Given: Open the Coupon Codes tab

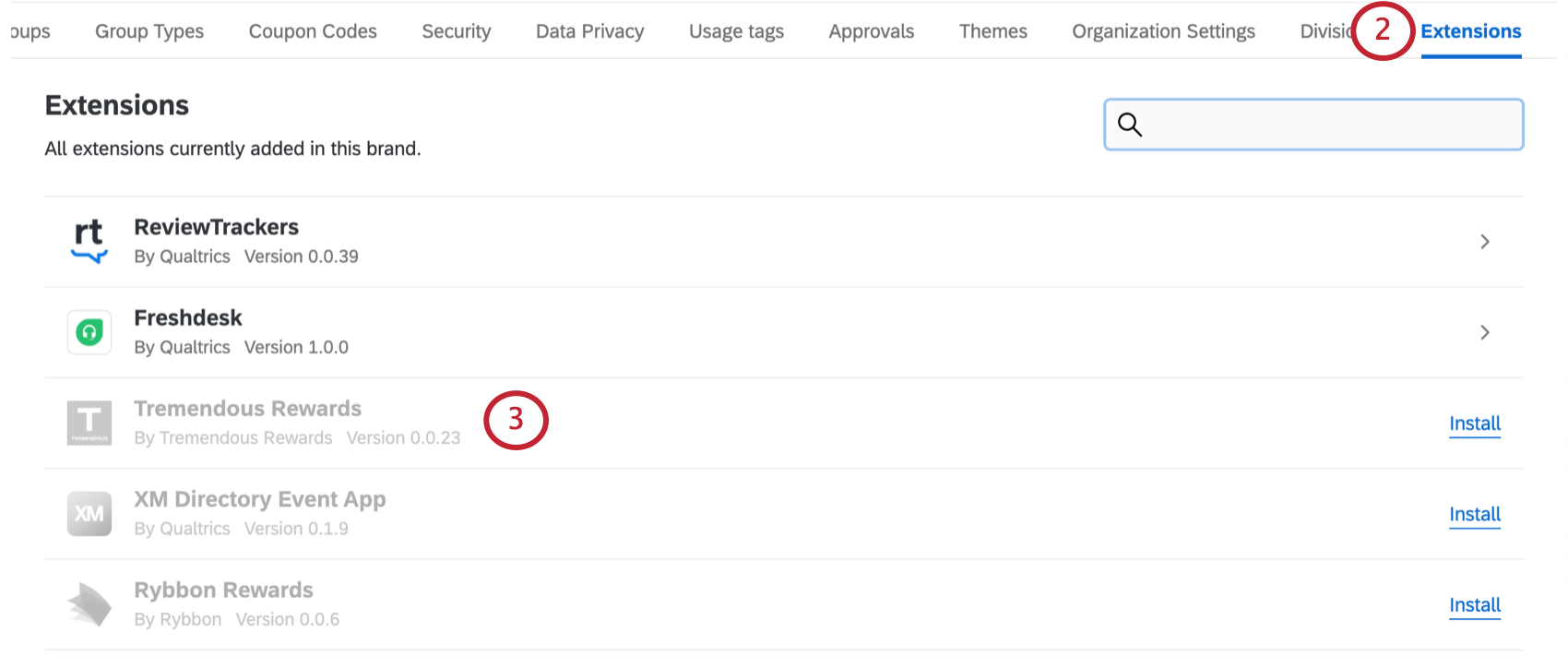Looking at the screenshot, I should [313, 31].
